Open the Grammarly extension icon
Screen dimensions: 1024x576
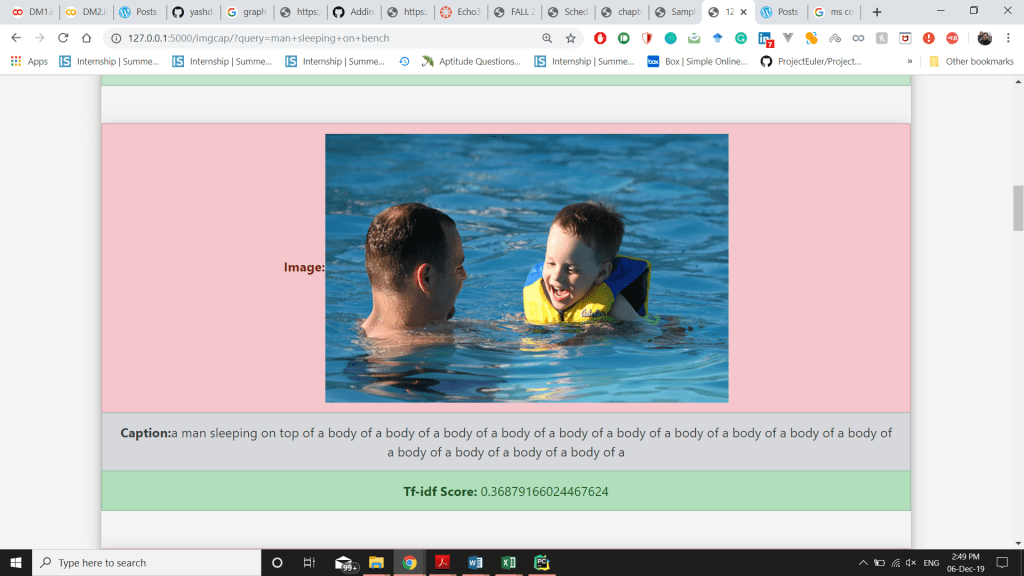[x=741, y=38]
